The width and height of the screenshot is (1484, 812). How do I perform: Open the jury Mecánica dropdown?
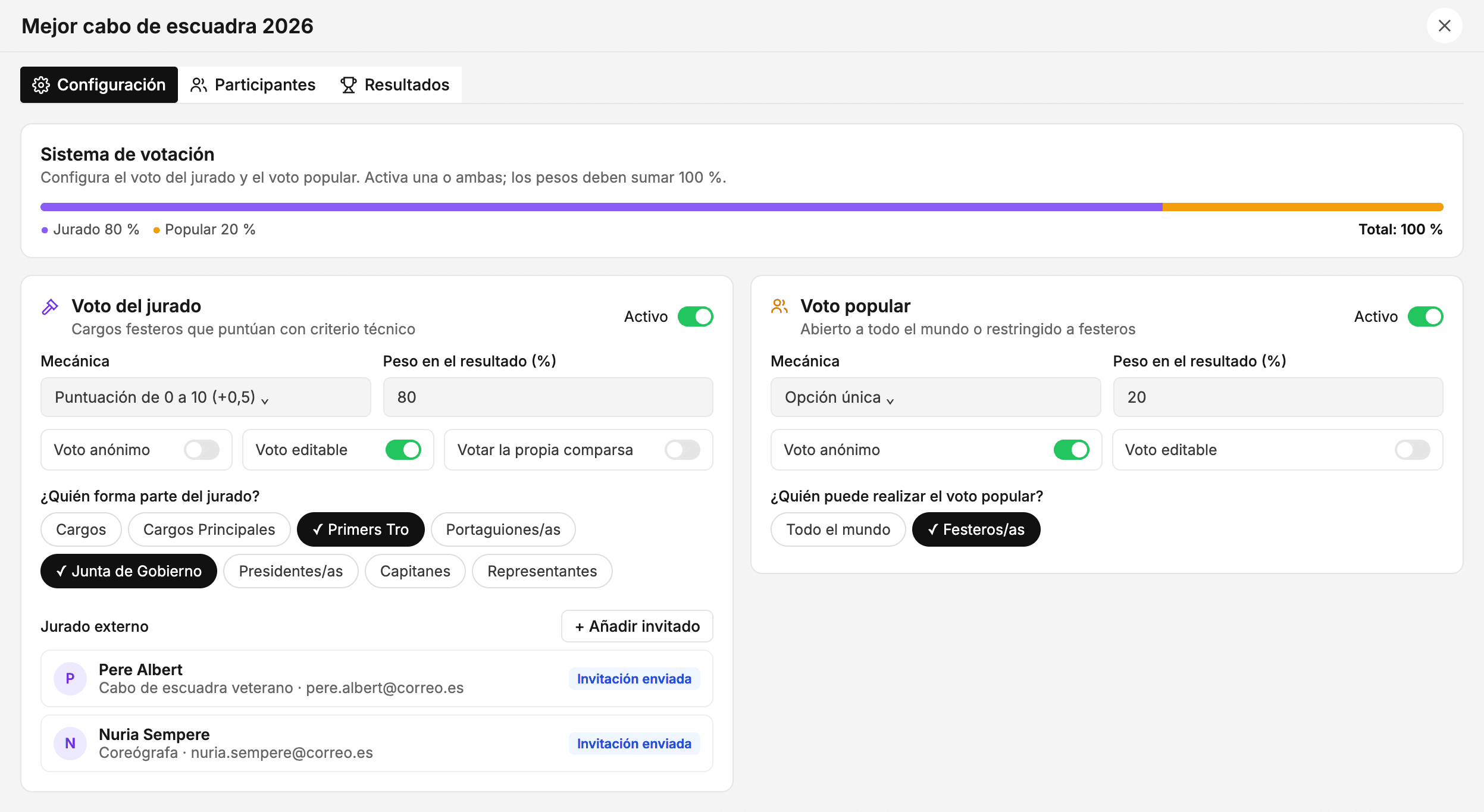click(206, 397)
